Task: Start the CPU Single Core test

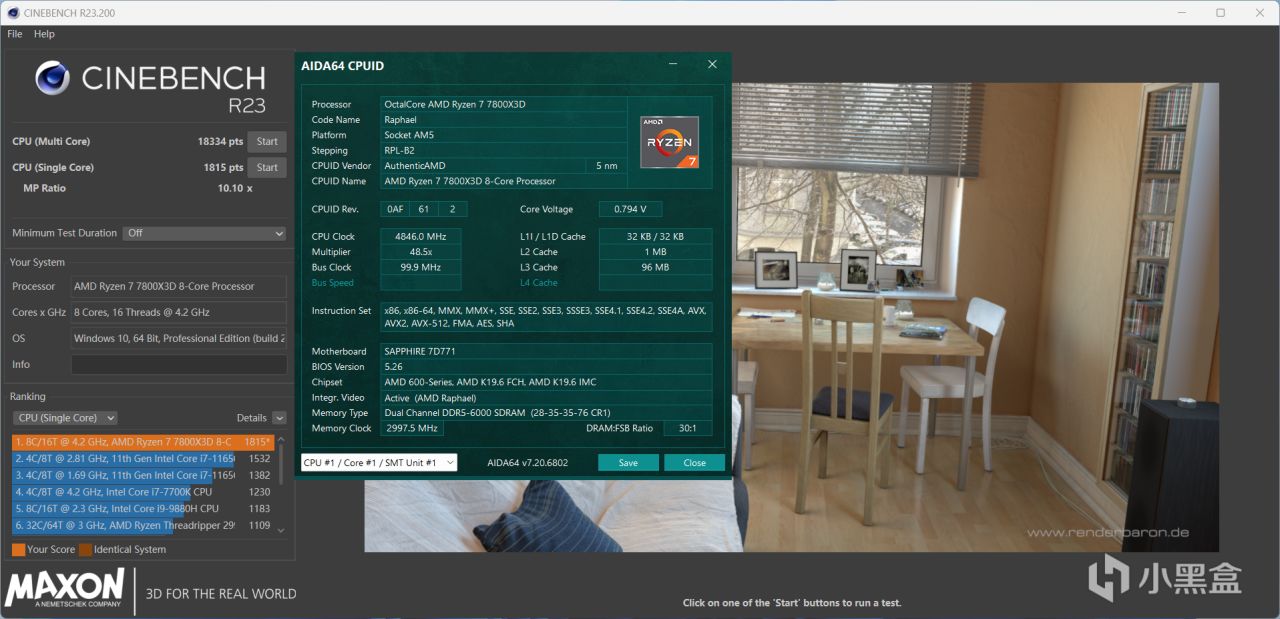Action: tap(267, 168)
